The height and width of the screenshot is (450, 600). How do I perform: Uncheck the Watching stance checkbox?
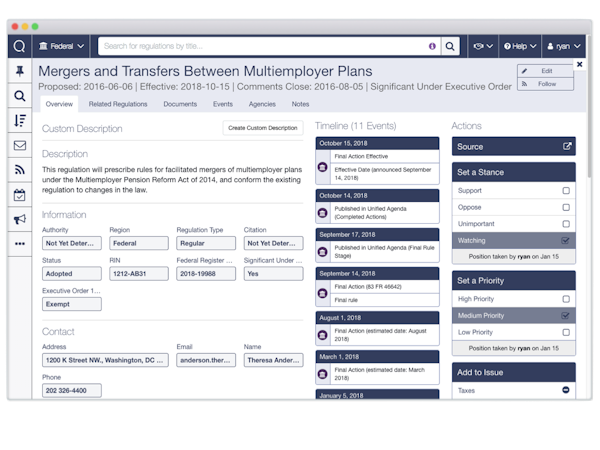click(565, 240)
